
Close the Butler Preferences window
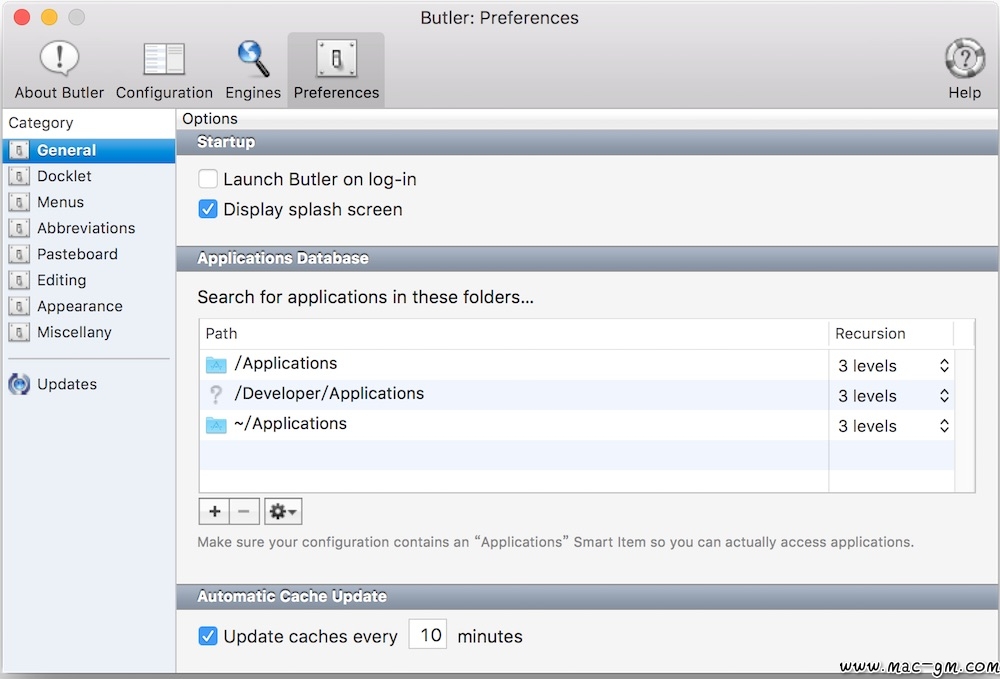click(x=22, y=17)
